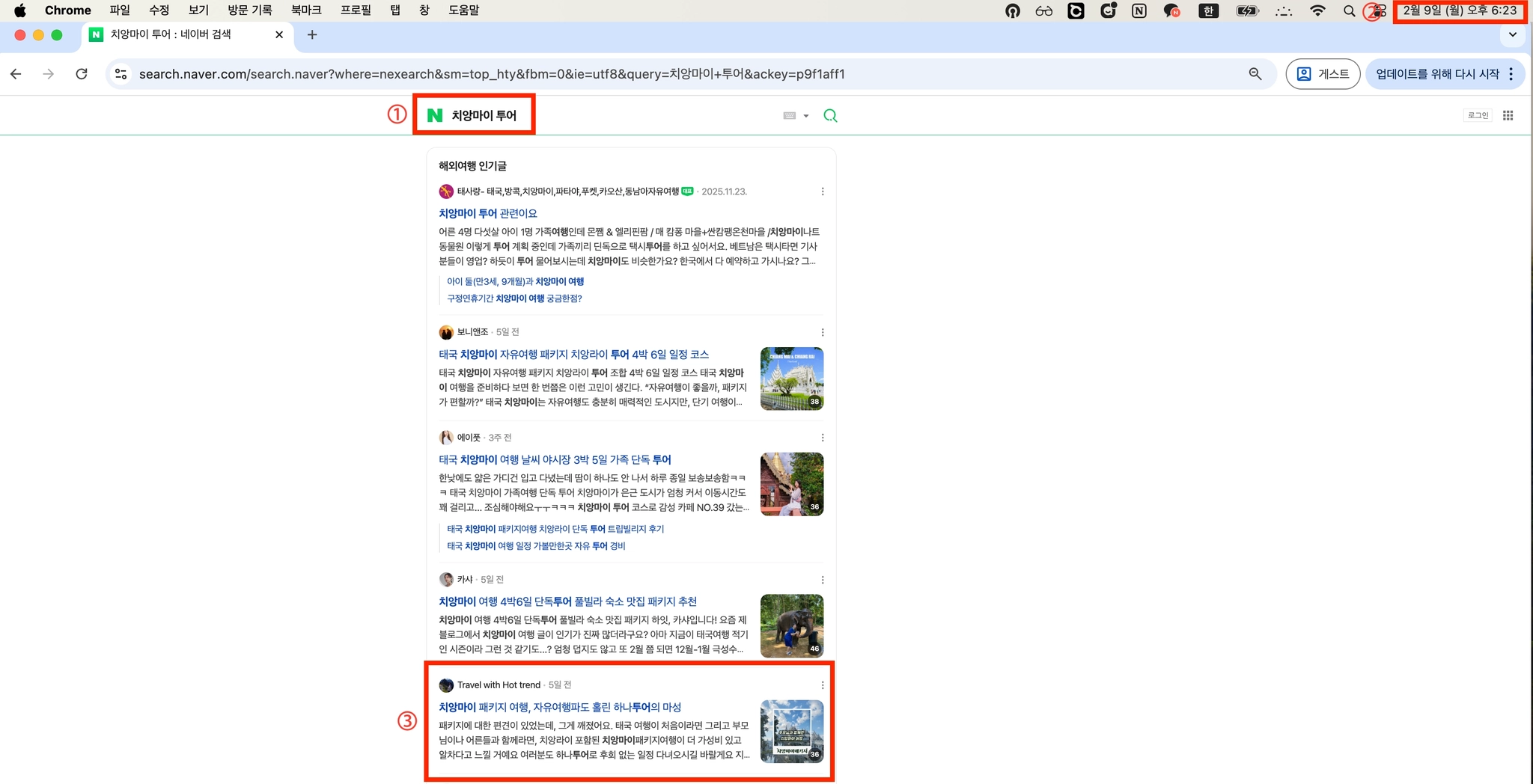Open link 치앙마이 투어 관련이요

tap(488, 213)
